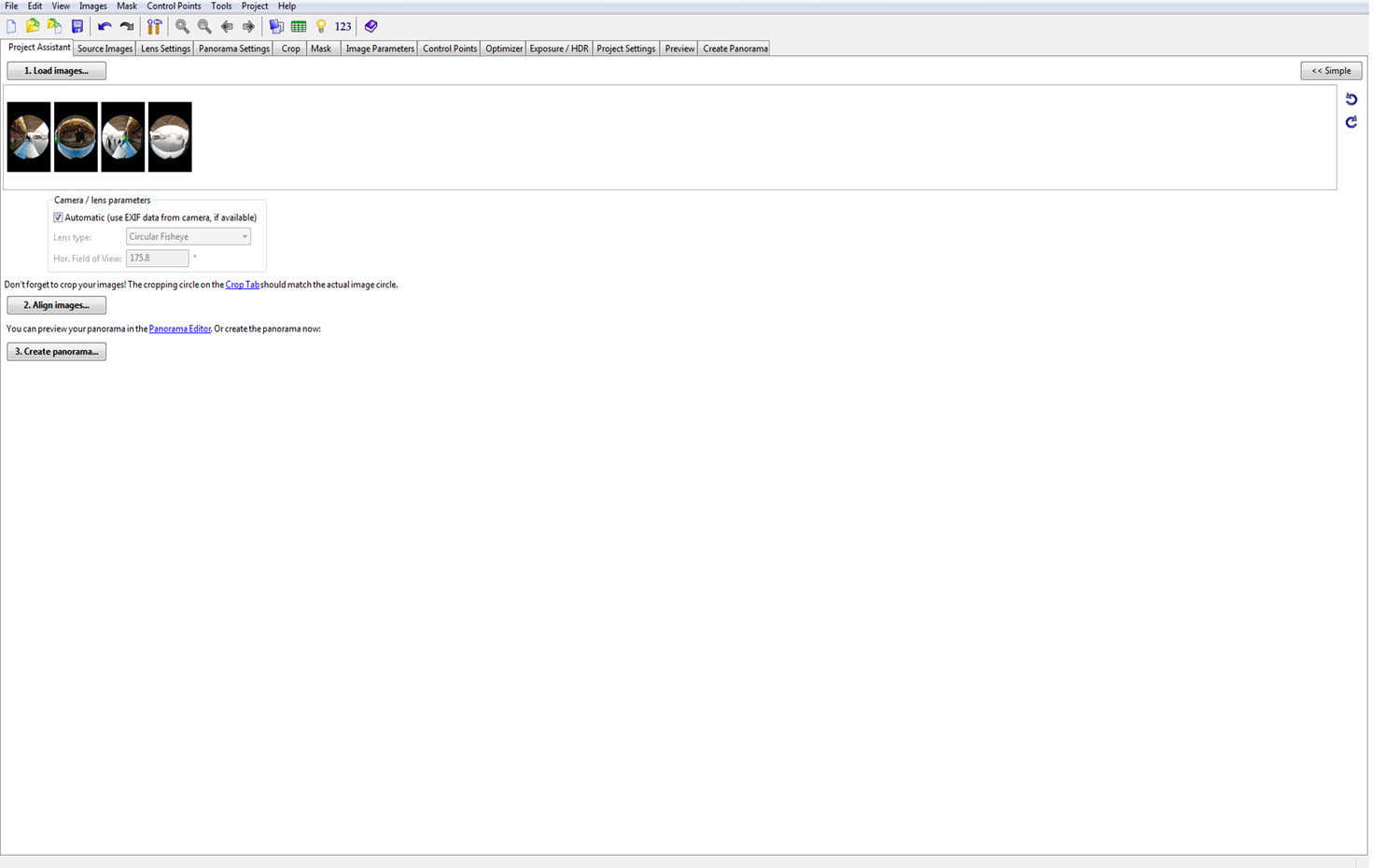Click the 123 numeric transform icon

[x=343, y=27]
